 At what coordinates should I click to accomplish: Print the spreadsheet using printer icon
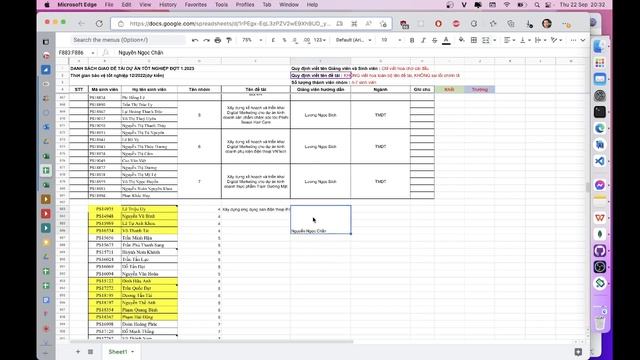click(x=218, y=40)
